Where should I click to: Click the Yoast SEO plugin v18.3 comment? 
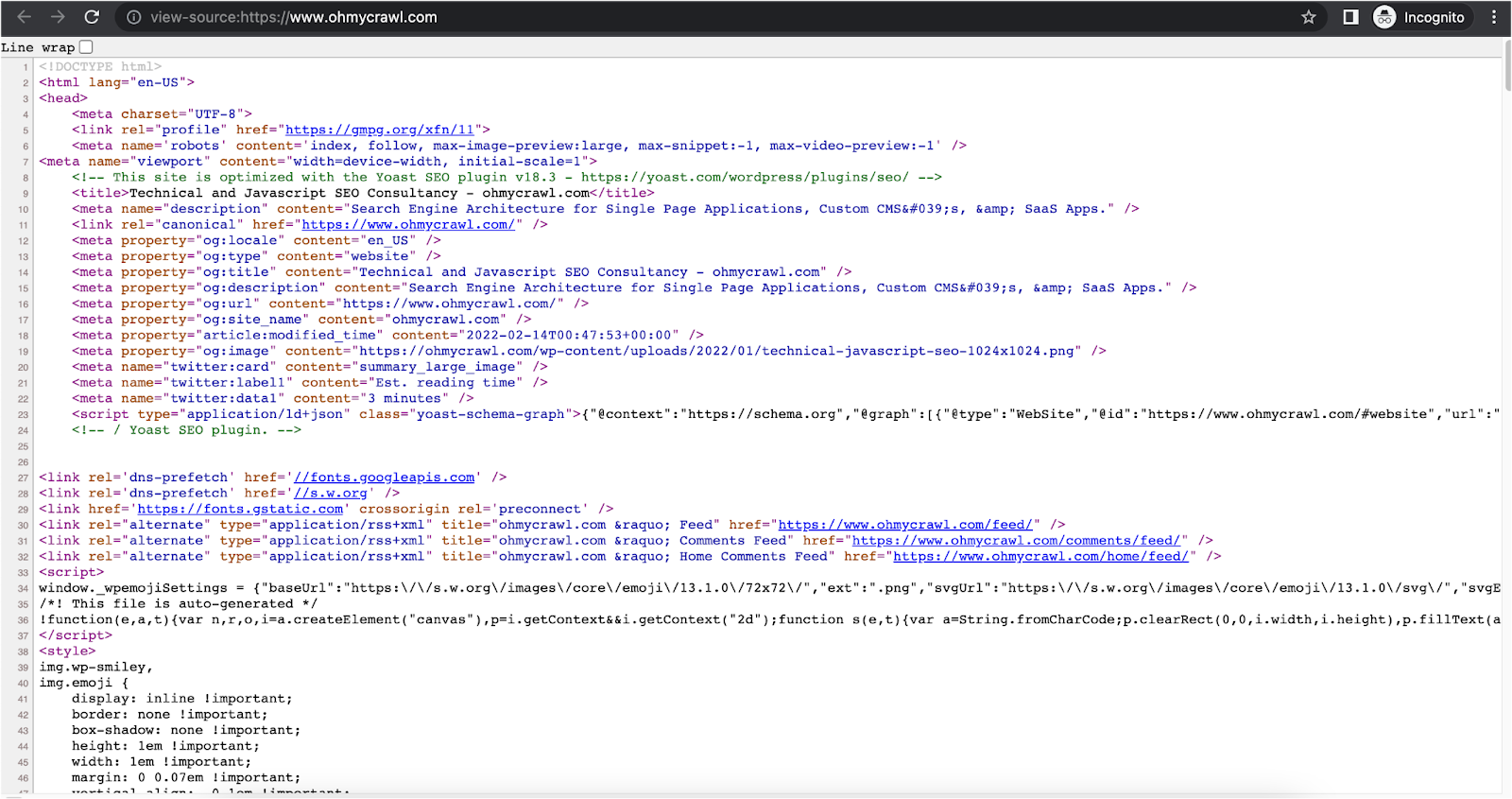coord(507,177)
